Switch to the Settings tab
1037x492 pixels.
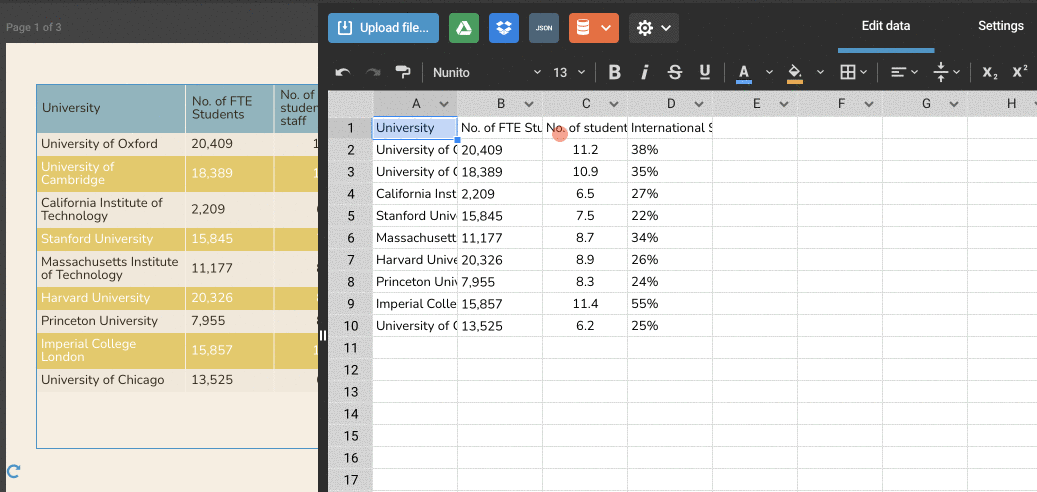pyautogui.click(x=1001, y=26)
